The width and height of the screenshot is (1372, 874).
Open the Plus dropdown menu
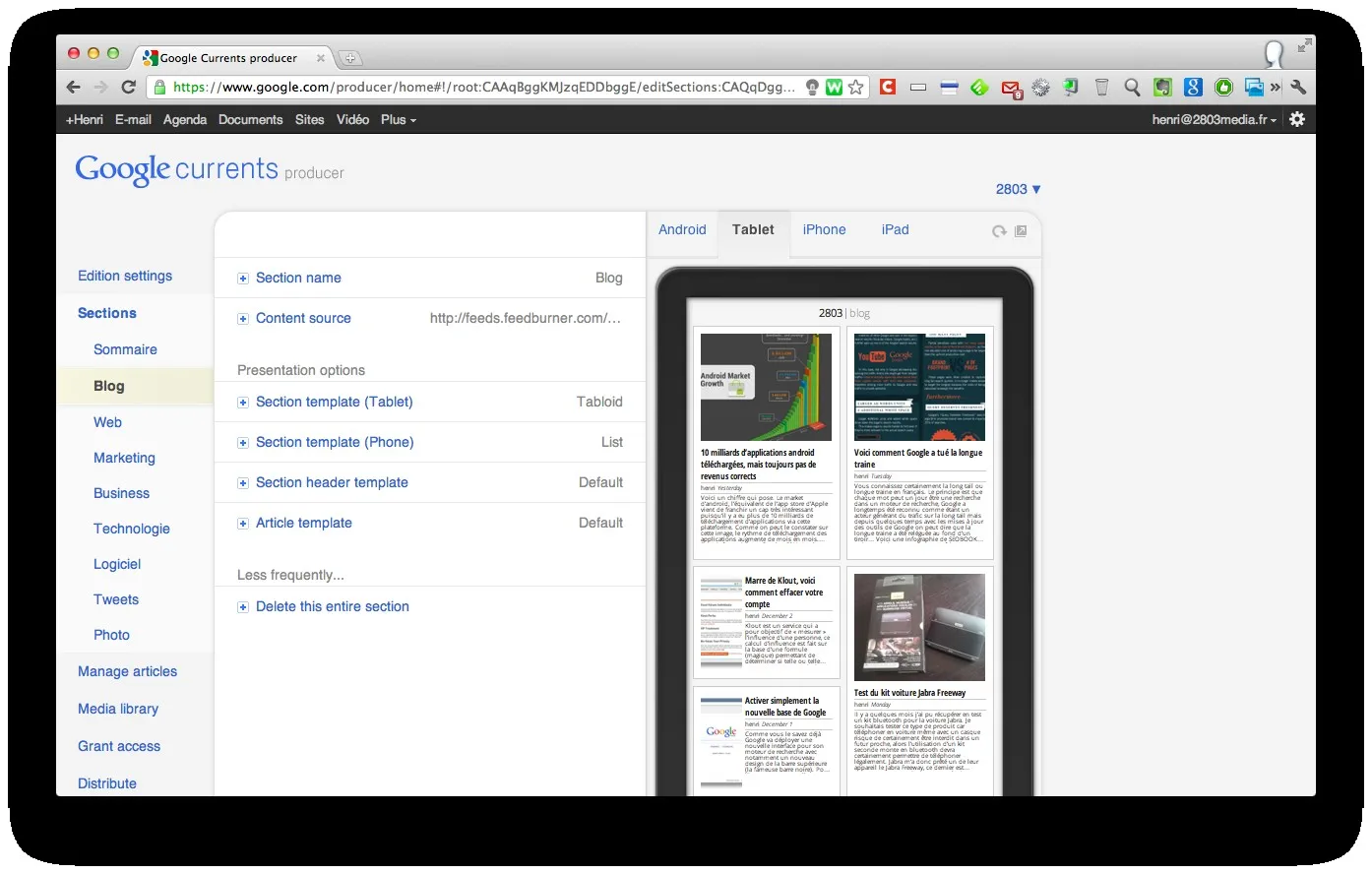click(398, 119)
